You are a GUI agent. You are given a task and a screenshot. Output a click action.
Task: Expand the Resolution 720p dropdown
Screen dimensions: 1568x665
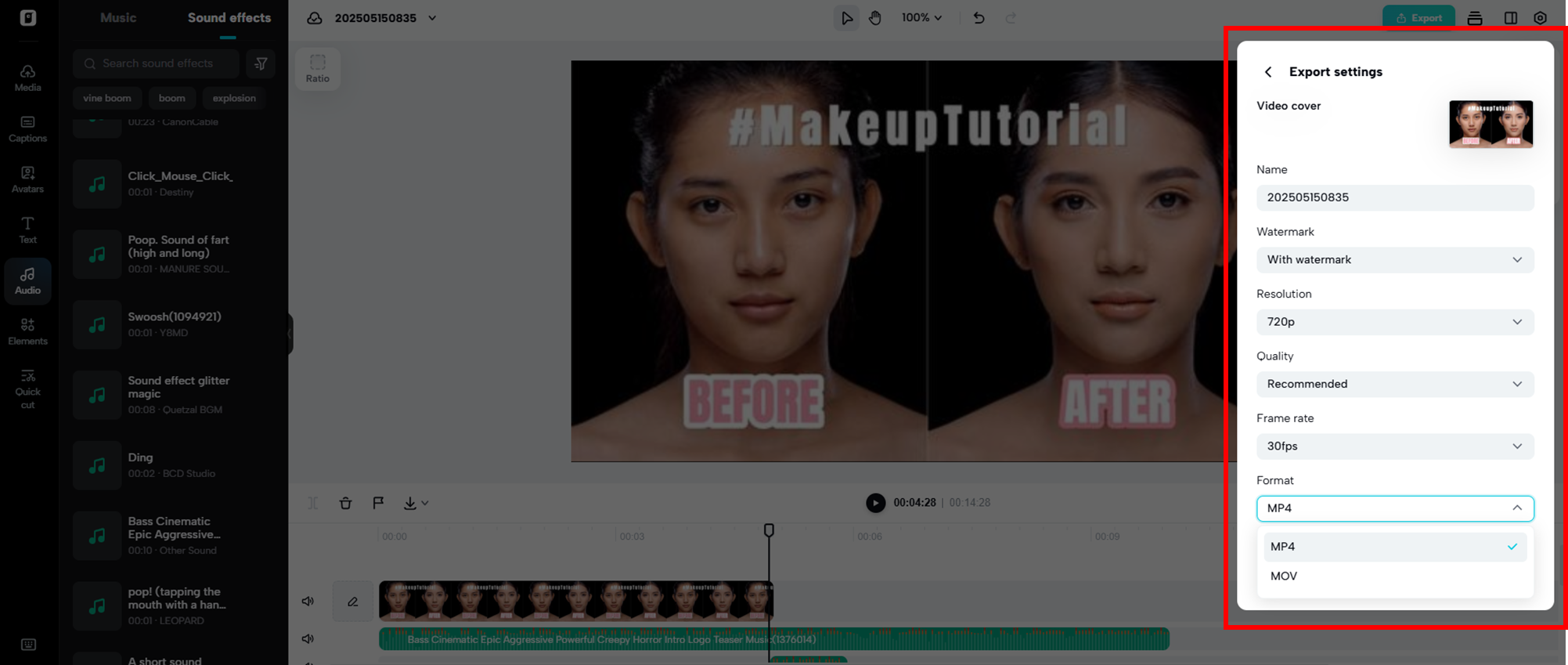tap(1394, 322)
